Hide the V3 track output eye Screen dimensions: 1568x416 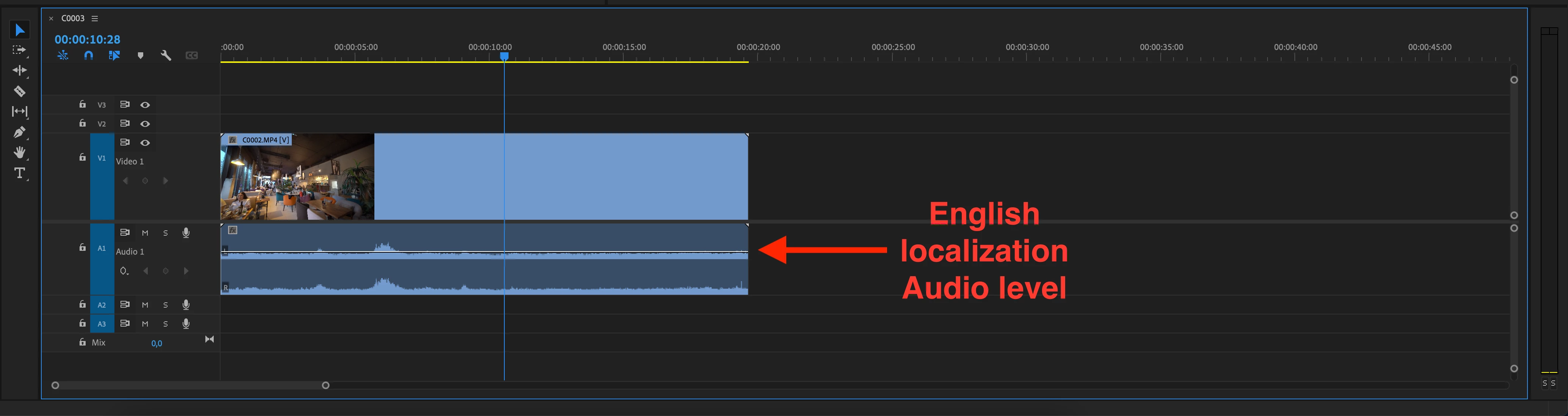145,105
